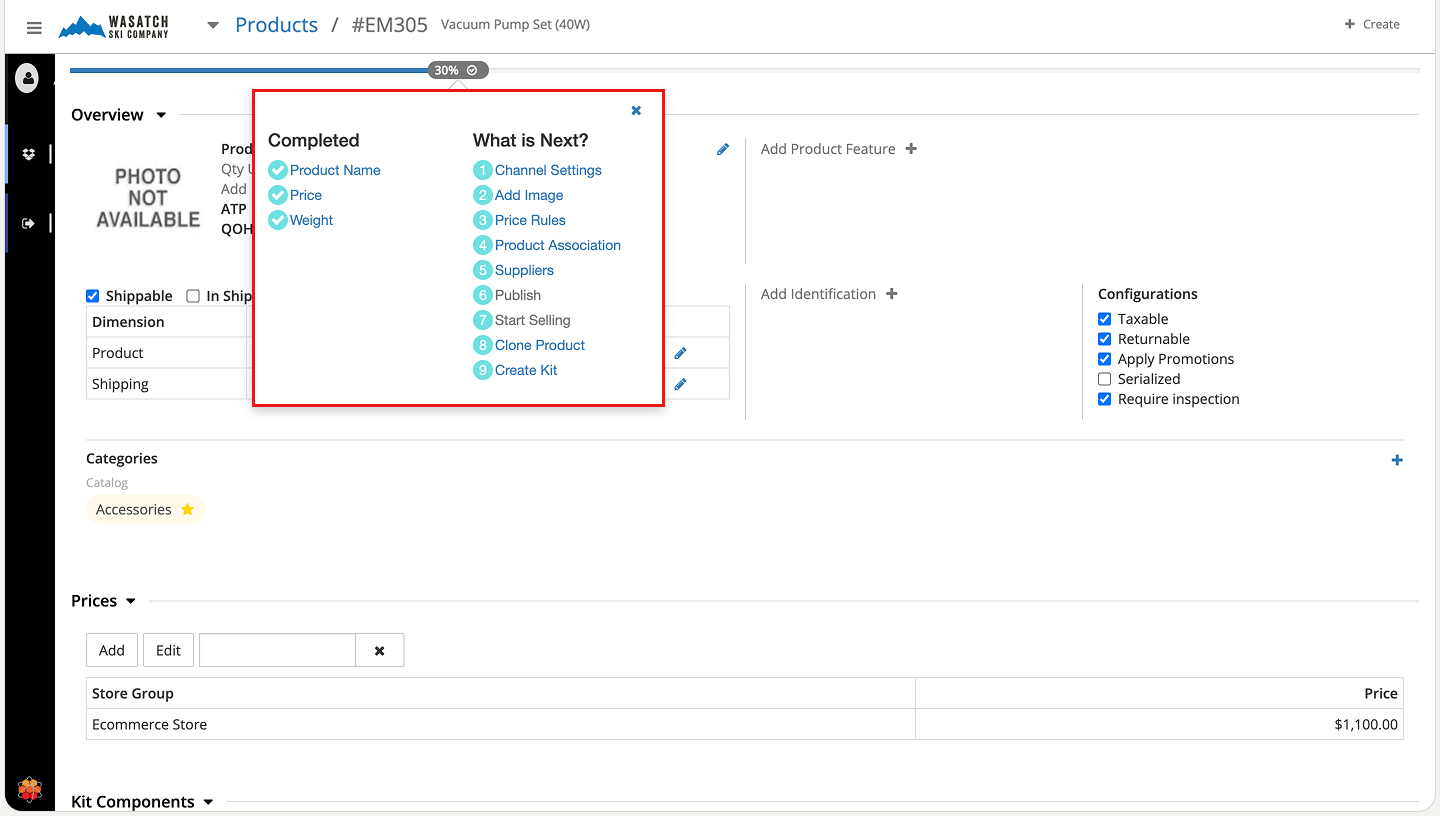
Task: Enable the Serialized checkbox
Action: click(1105, 379)
